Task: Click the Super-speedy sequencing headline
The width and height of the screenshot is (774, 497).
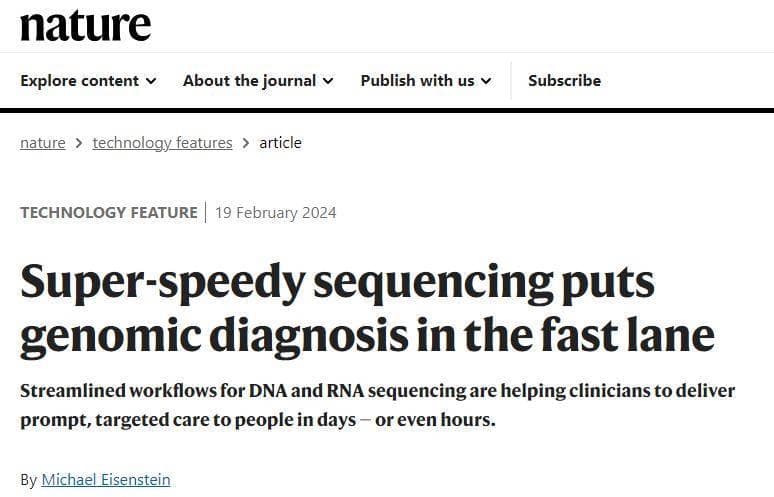Action: click(x=367, y=309)
